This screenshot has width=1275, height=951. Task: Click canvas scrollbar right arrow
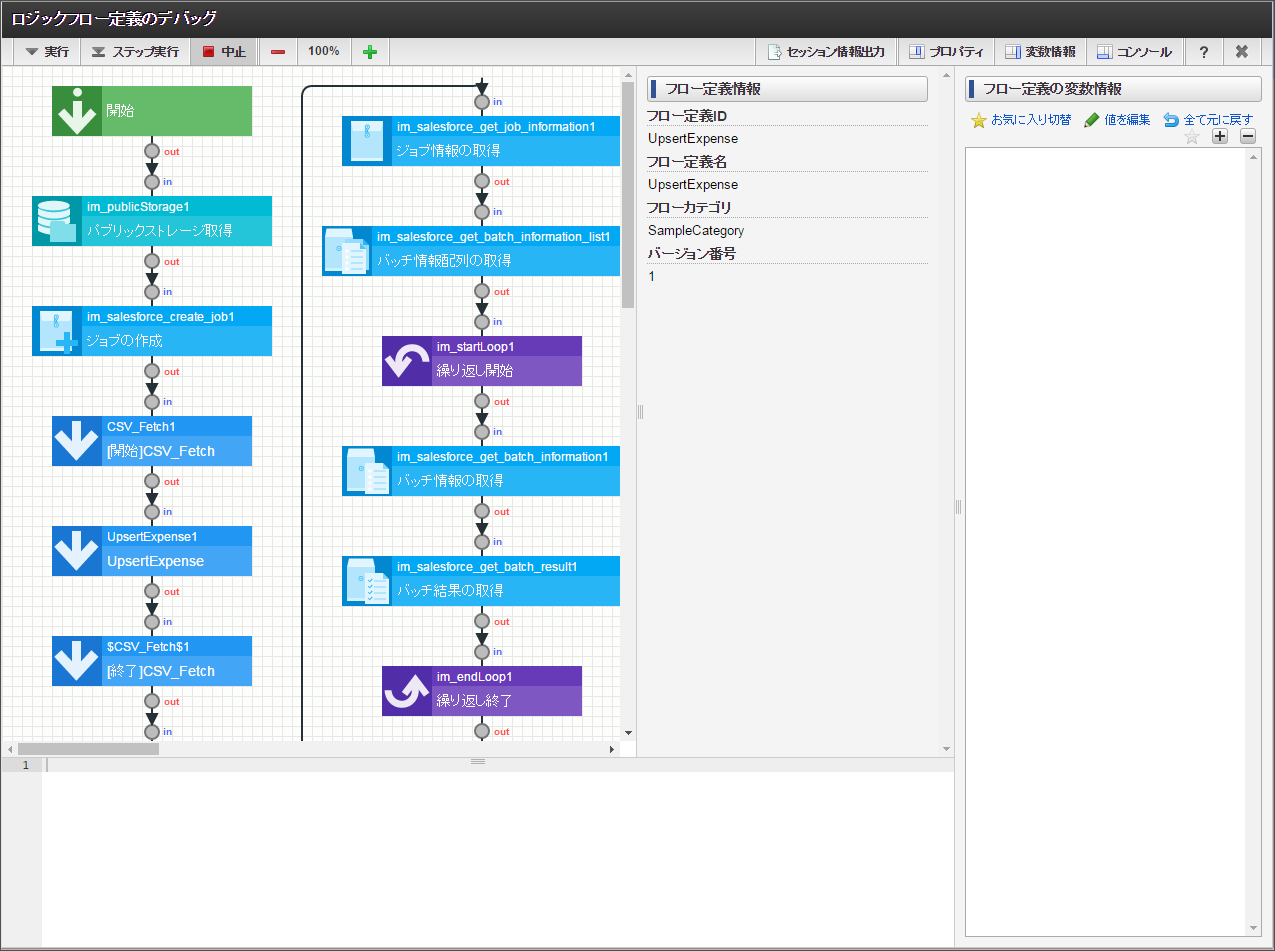coord(613,749)
